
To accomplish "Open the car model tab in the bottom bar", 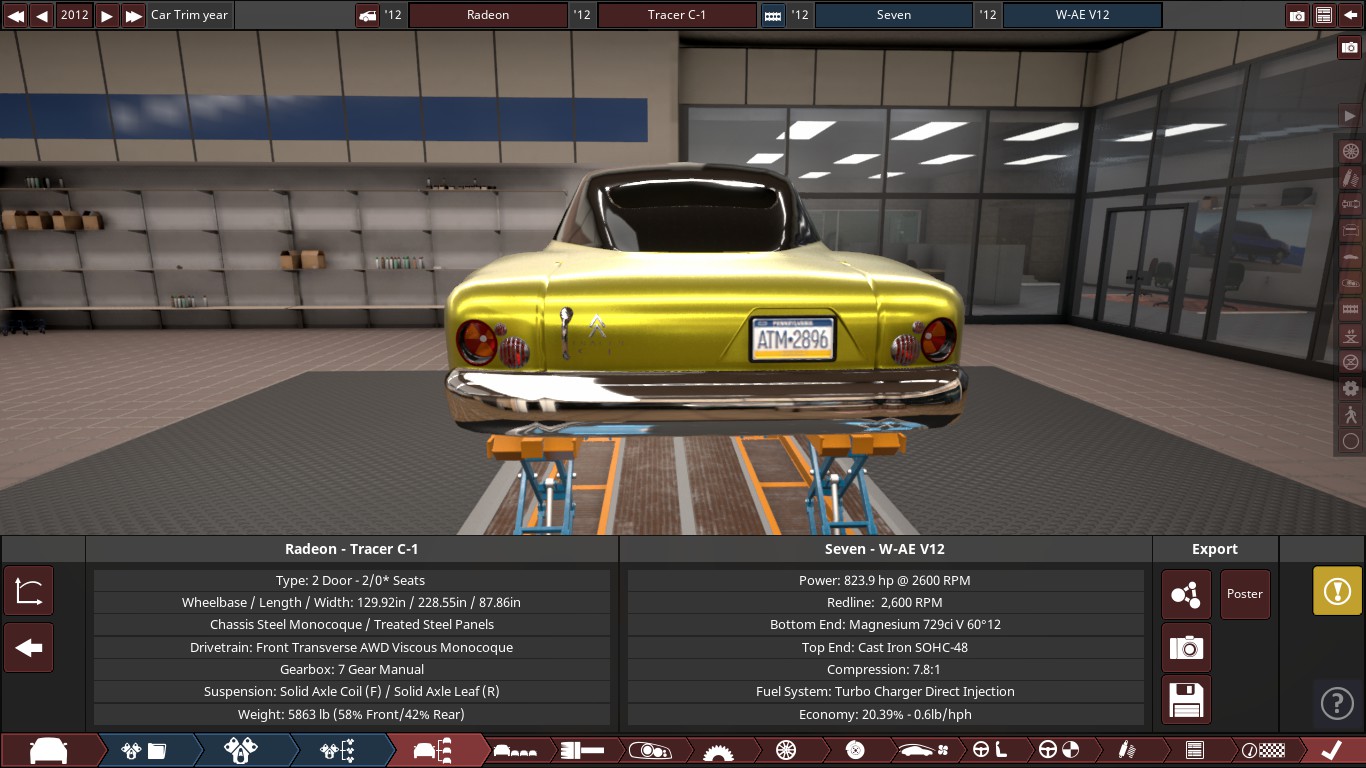I will (x=50, y=750).
